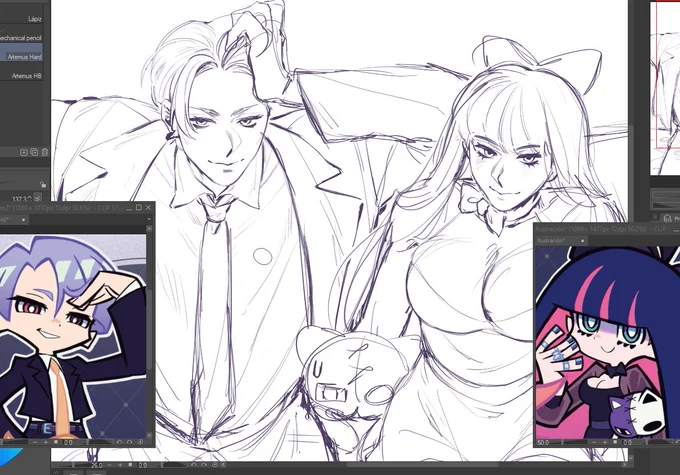
Task: Click the Ilustración window rotation angle field
Action: pyautogui.click(x=628, y=443)
